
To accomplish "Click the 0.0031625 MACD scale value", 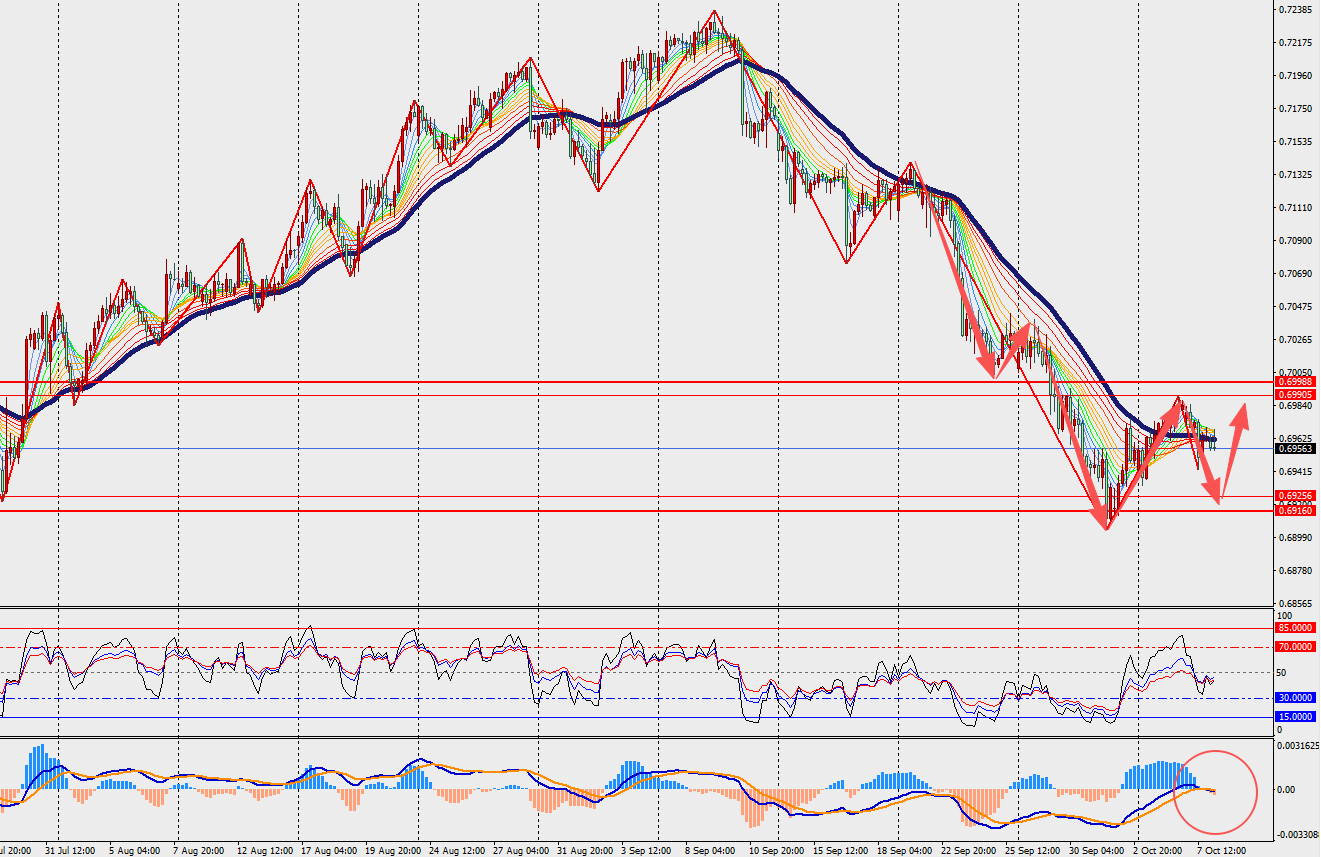I will [1299, 746].
